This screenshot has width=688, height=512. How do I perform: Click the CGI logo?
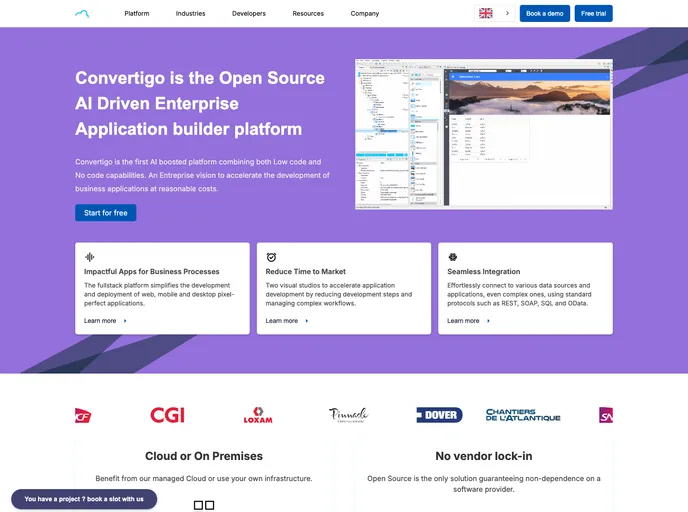pos(167,415)
